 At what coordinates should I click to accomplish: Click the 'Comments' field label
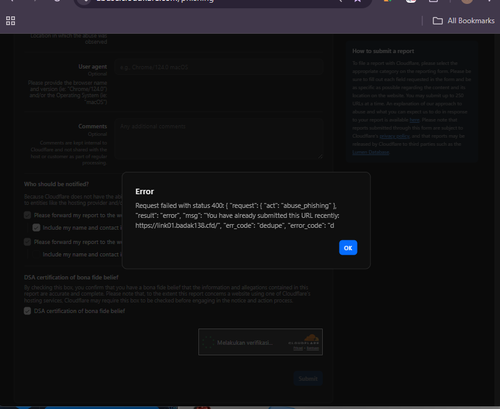pyautogui.click(x=93, y=126)
